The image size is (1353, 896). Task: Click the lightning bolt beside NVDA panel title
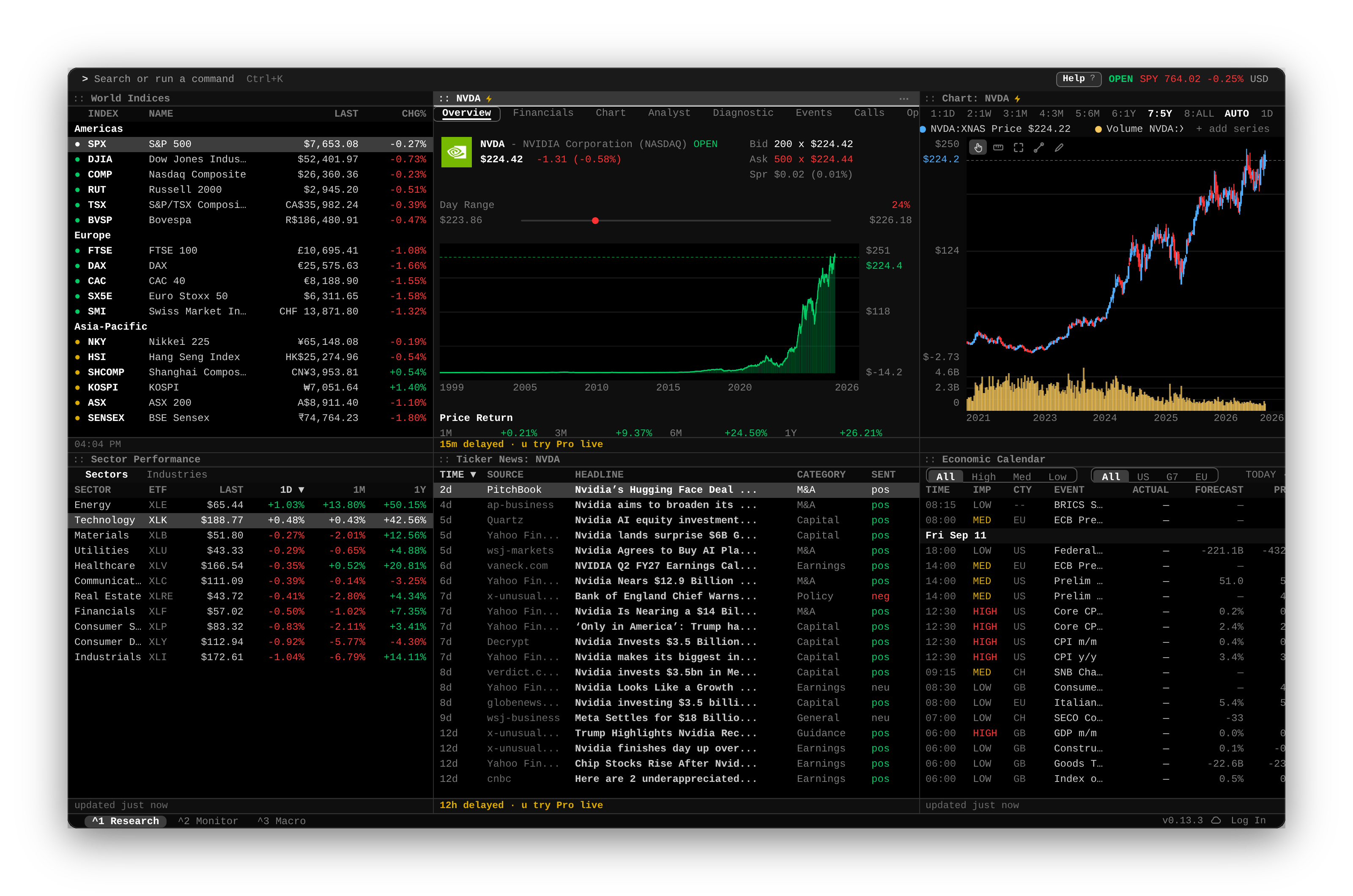(489, 98)
